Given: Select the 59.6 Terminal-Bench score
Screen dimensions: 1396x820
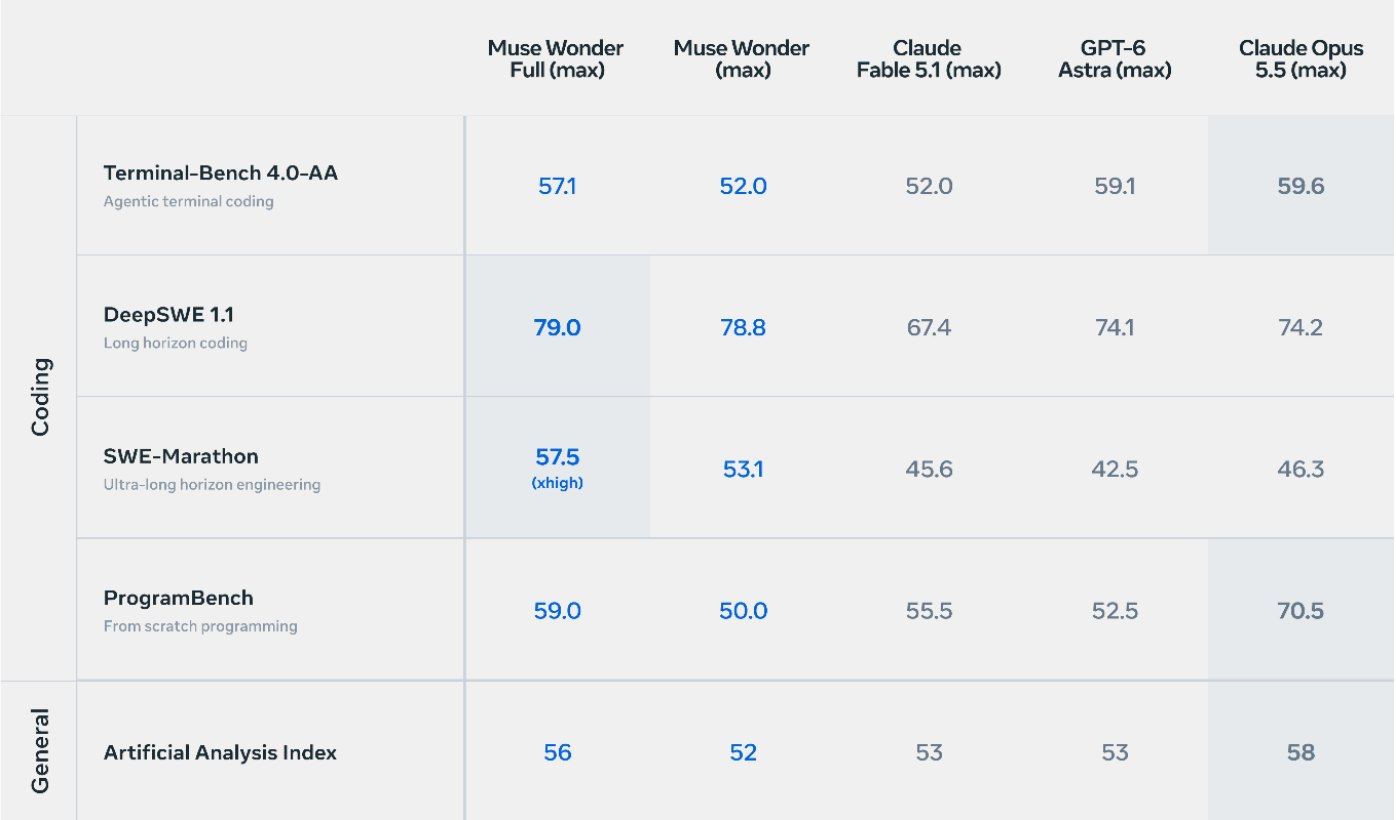Looking at the screenshot, I should pos(1301,186).
